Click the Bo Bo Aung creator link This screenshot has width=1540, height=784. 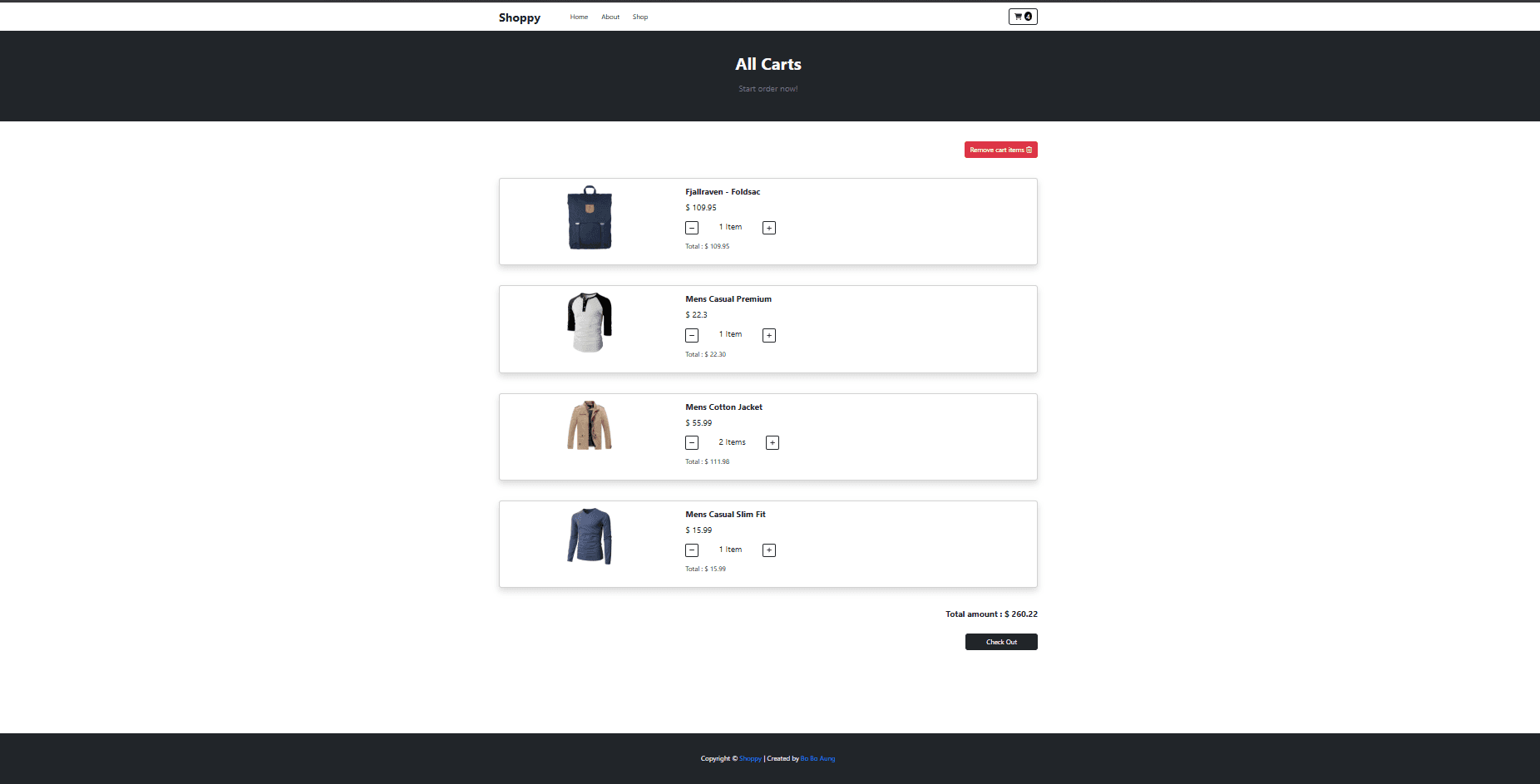coord(817,758)
